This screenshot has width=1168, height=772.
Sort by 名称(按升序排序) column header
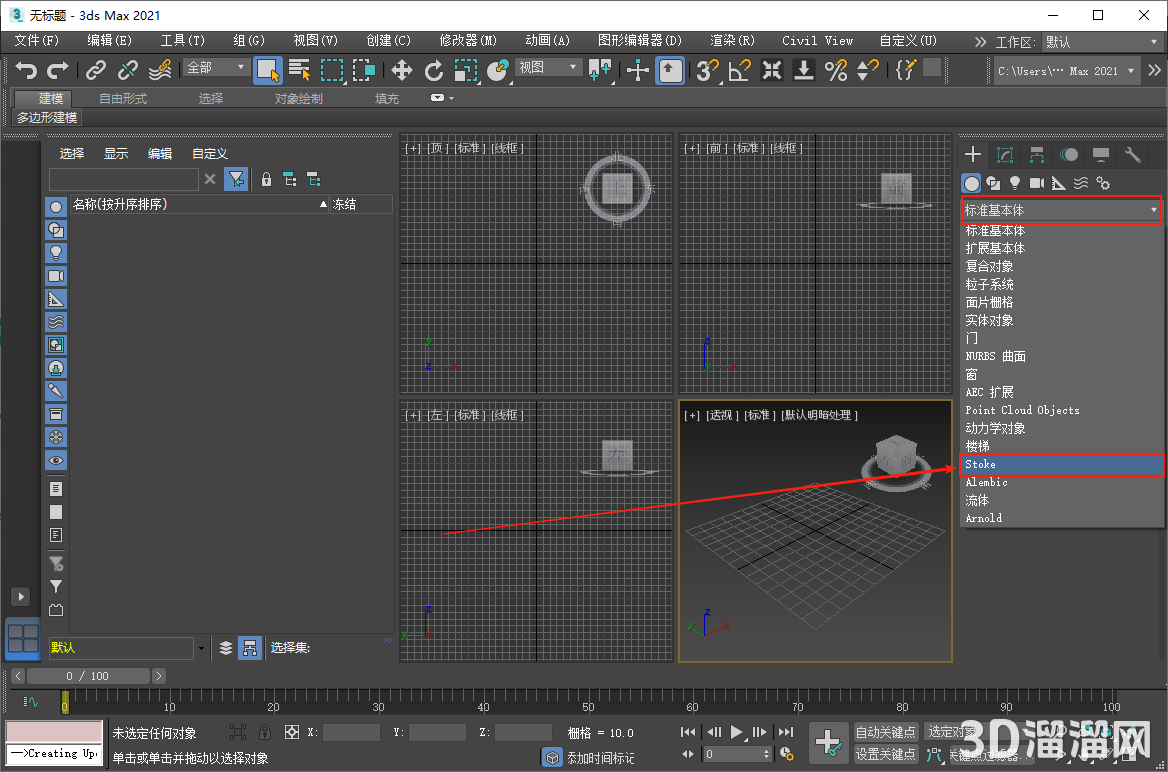[200, 204]
